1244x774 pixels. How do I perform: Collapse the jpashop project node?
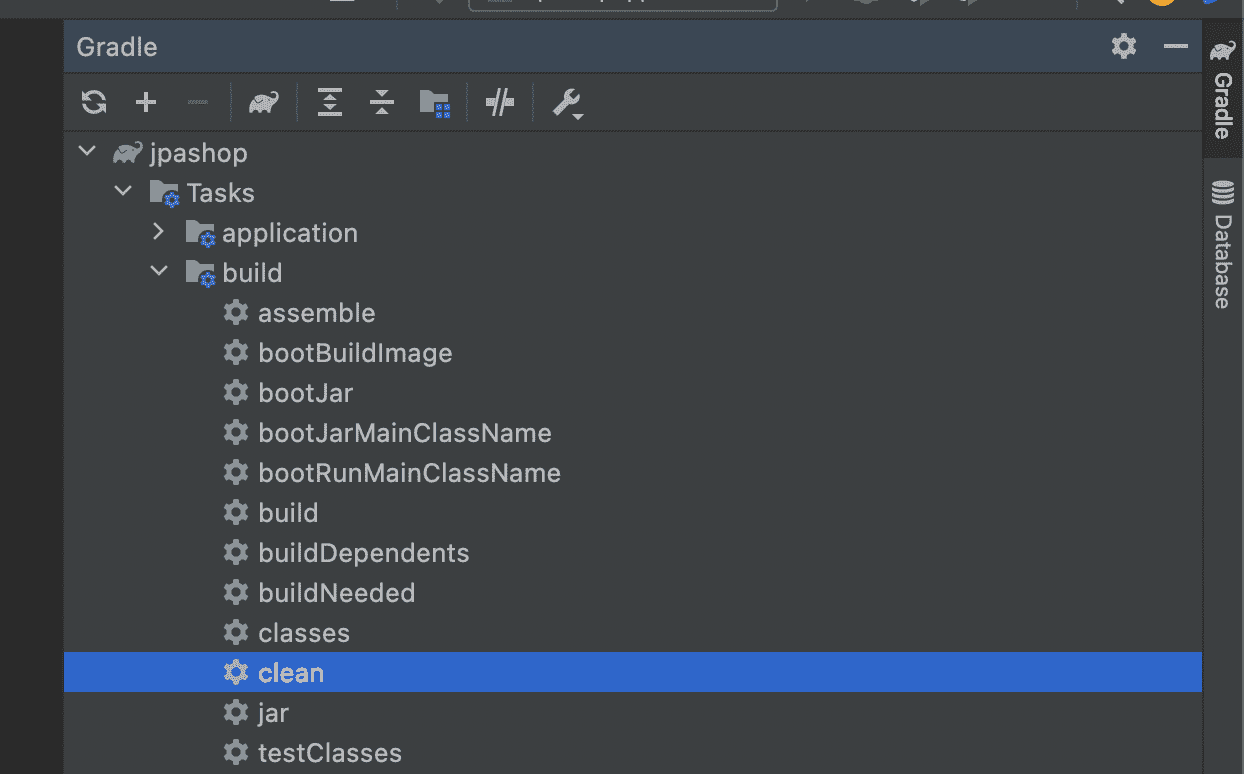point(88,152)
